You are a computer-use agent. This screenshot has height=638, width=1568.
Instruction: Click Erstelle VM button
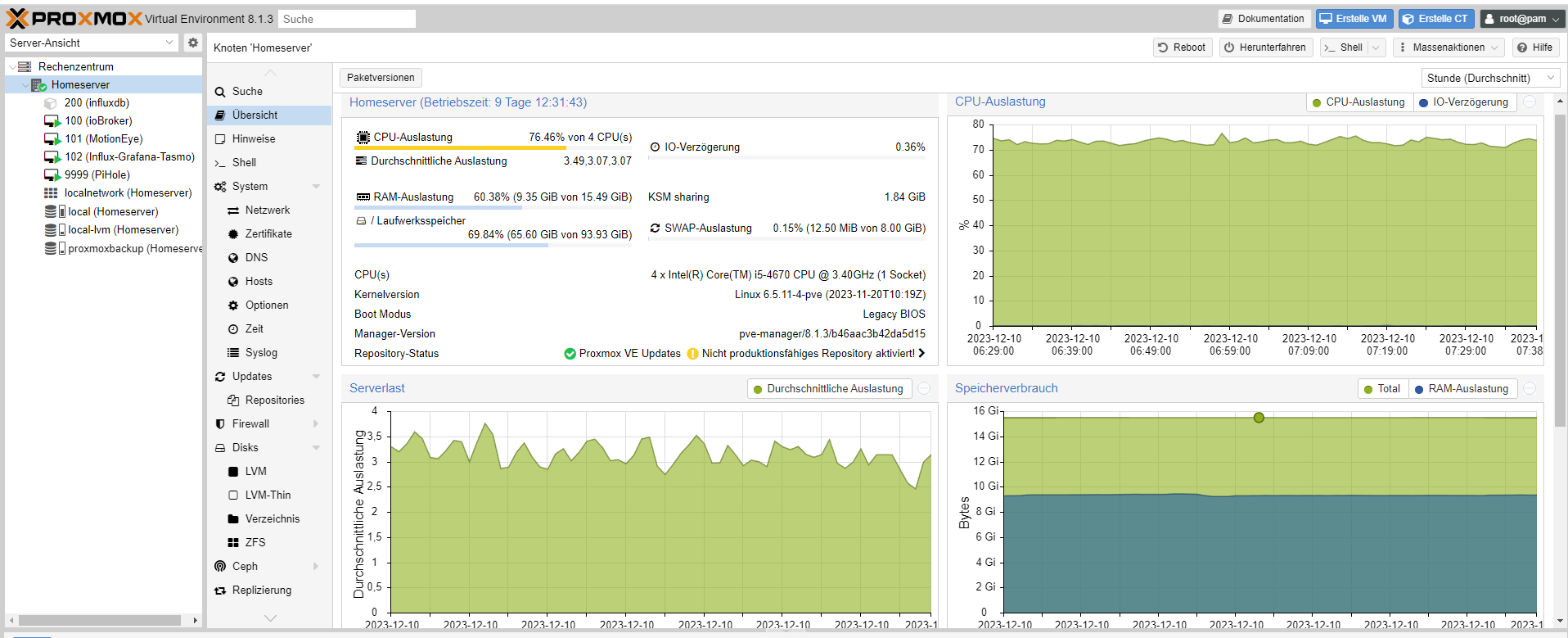[x=1353, y=19]
